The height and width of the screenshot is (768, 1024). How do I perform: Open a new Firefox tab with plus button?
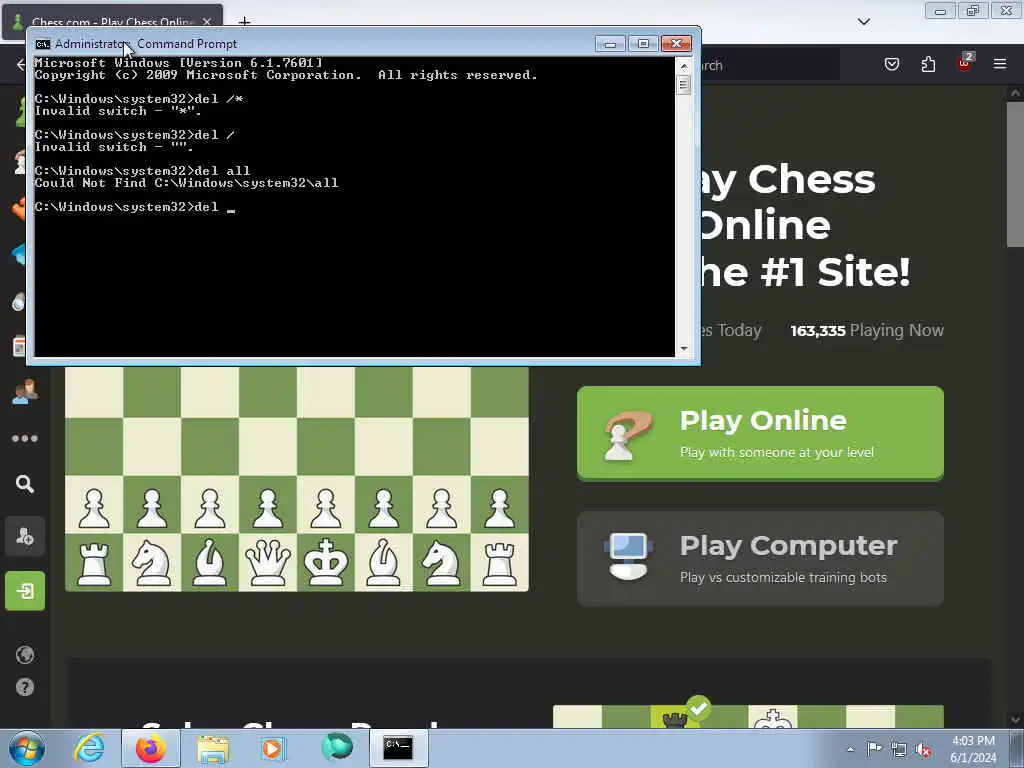pos(244,22)
